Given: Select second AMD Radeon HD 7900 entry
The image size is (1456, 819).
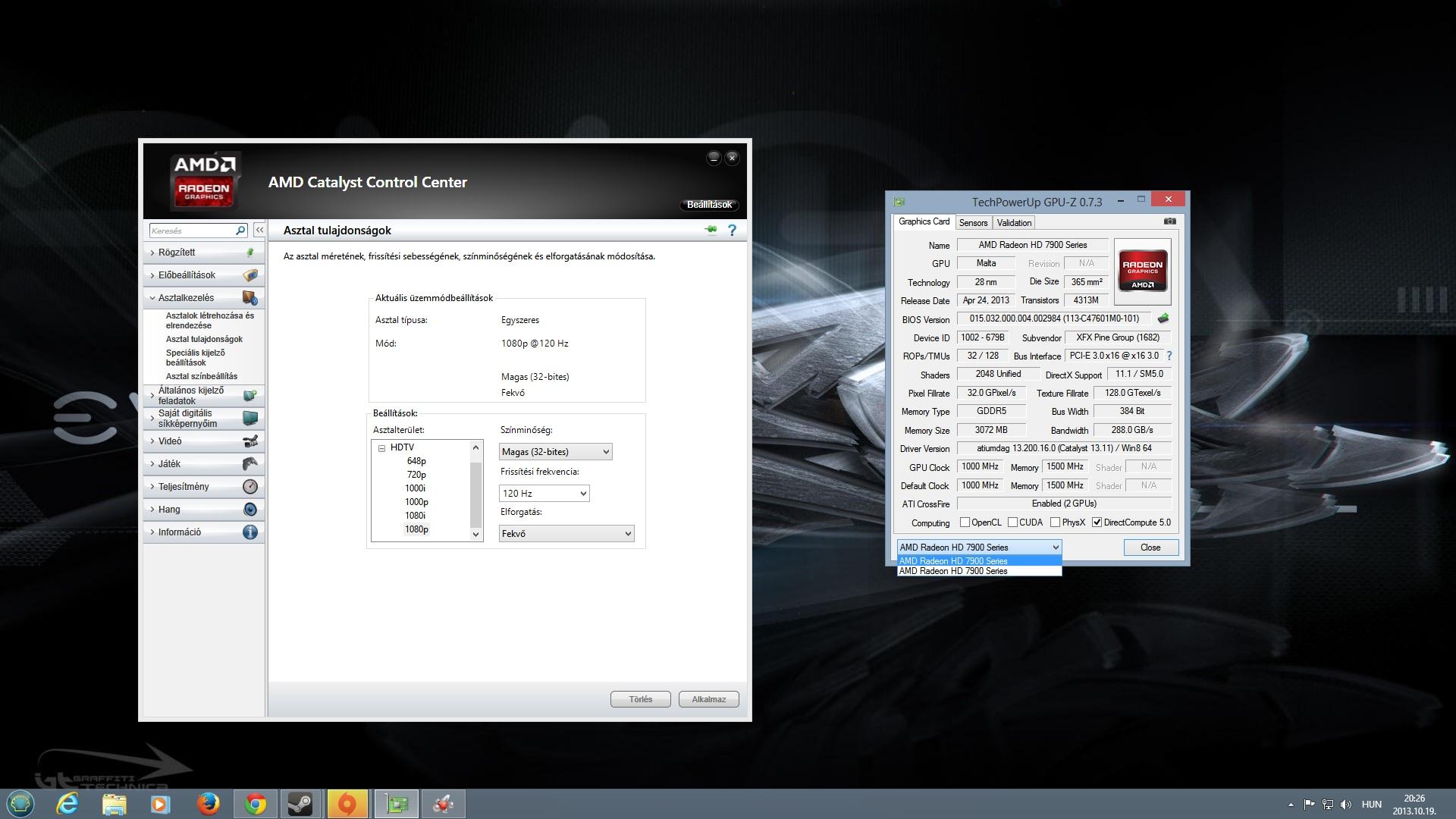Looking at the screenshot, I should tap(979, 571).
